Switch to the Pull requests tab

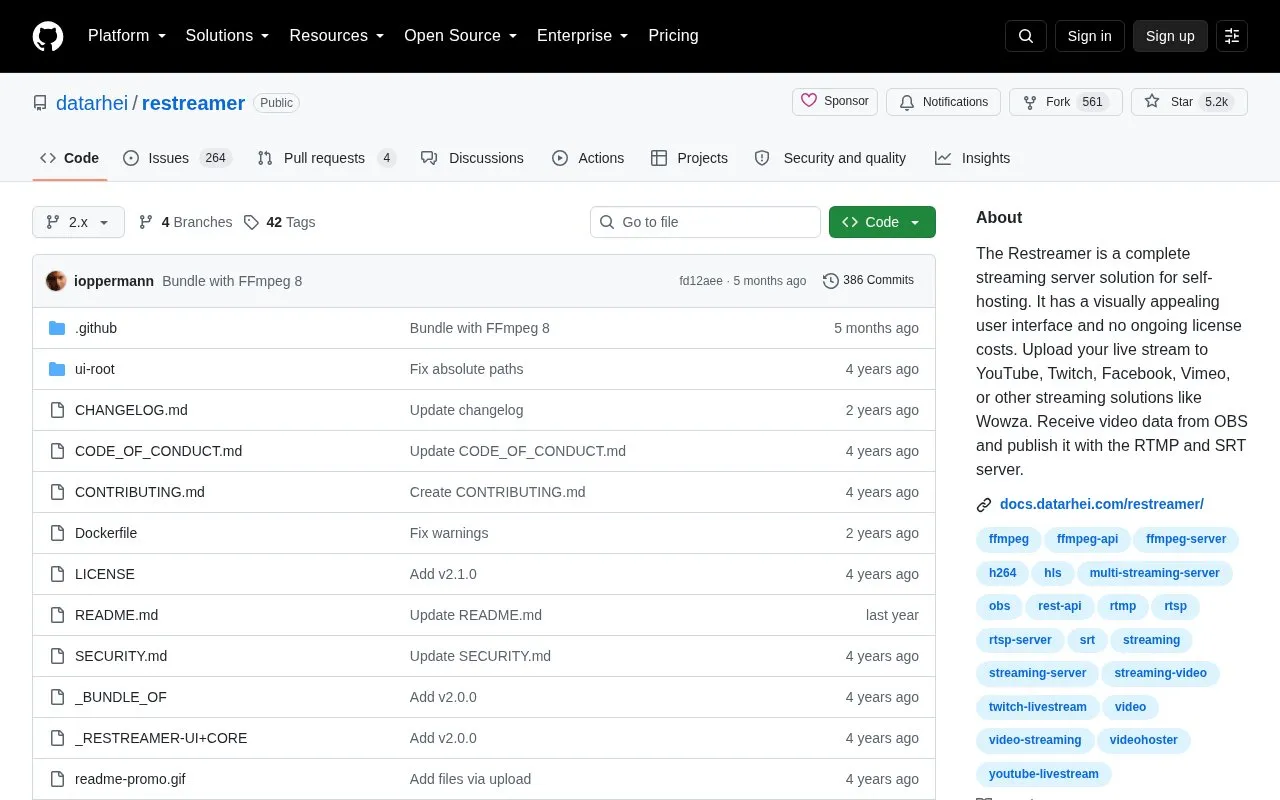(327, 158)
